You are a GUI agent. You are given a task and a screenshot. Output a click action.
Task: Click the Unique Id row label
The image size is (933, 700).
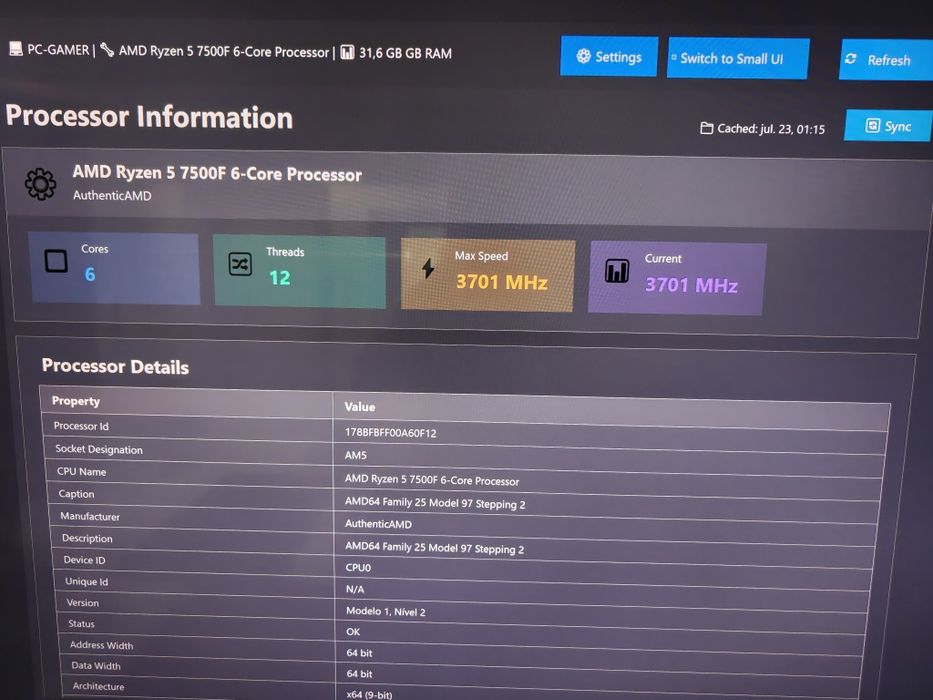point(86,581)
